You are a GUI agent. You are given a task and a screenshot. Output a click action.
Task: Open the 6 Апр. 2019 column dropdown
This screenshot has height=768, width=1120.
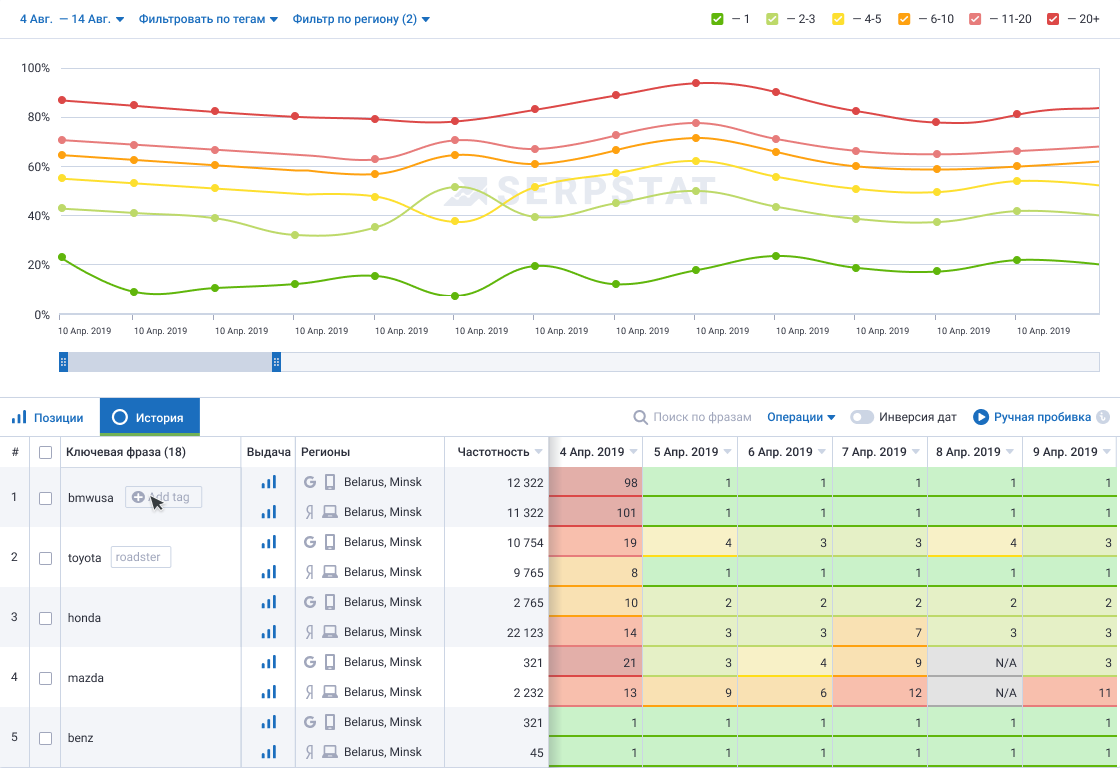(x=822, y=452)
